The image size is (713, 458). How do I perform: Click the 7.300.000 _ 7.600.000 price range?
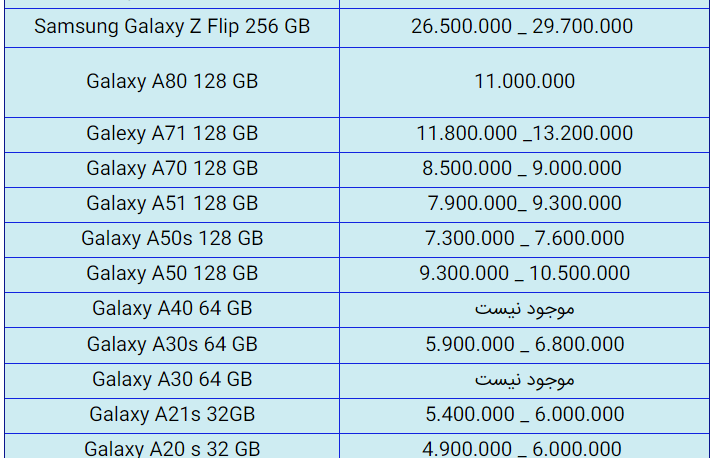pyautogui.click(x=524, y=238)
